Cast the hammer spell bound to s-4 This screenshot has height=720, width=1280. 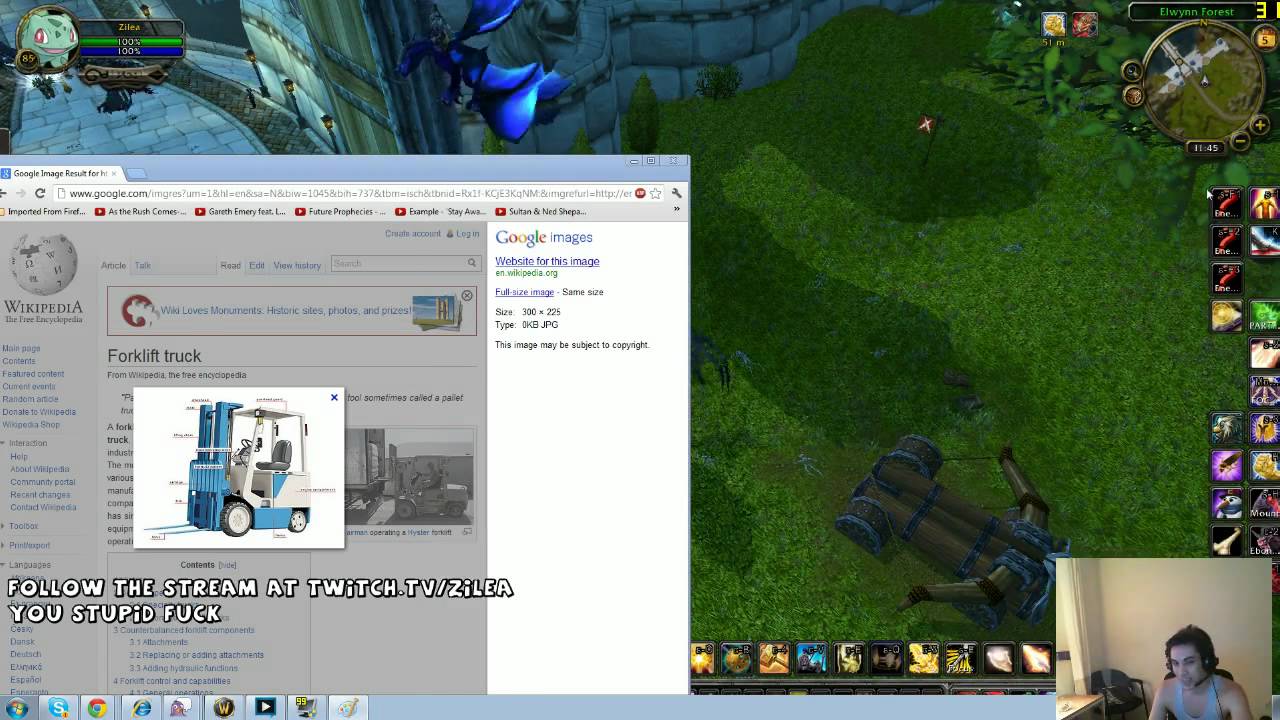774,658
